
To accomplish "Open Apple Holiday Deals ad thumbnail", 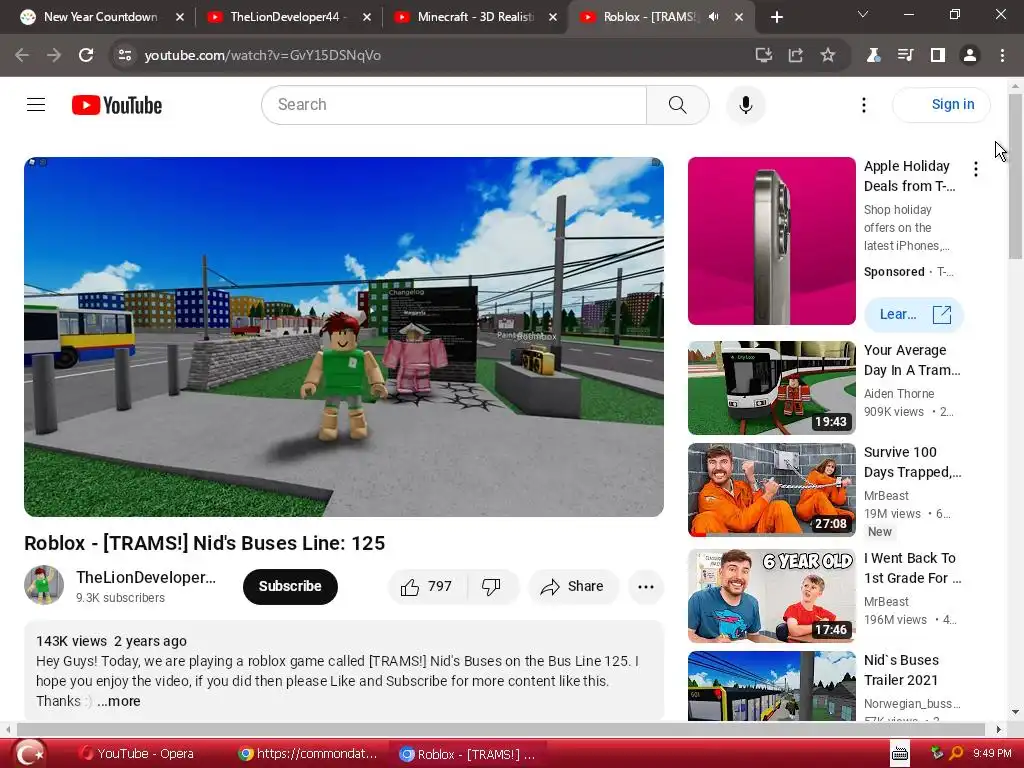I will click(771, 240).
